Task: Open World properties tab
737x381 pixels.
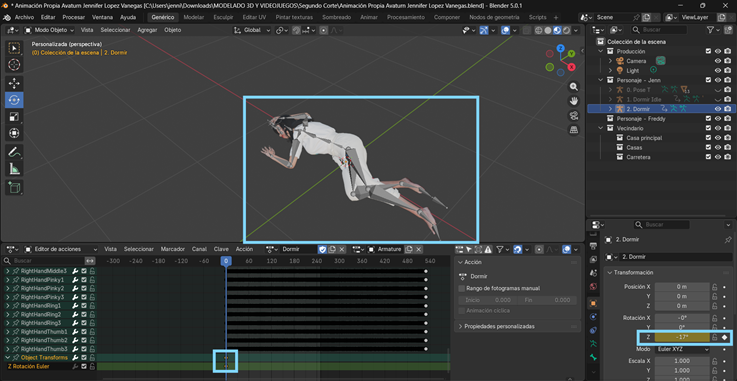Action: coord(593,286)
